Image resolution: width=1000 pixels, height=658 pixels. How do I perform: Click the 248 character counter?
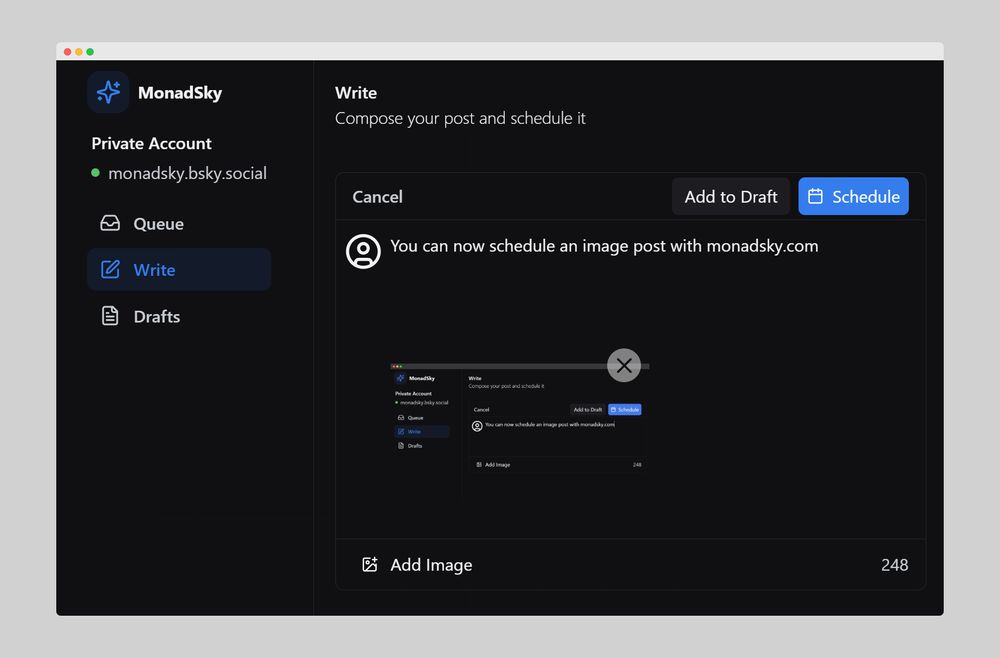[x=895, y=565]
